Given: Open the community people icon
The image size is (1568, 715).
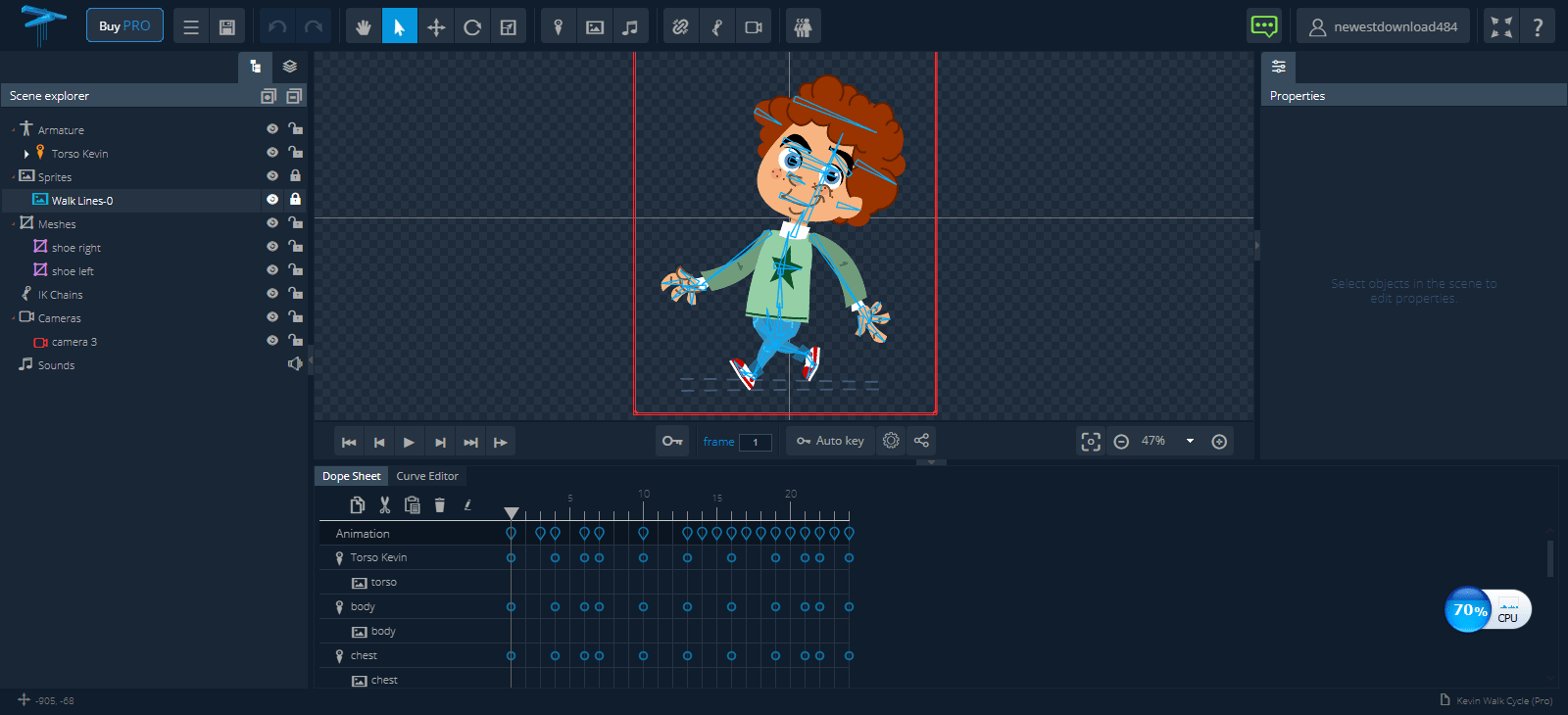Looking at the screenshot, I should pos(803,26).
